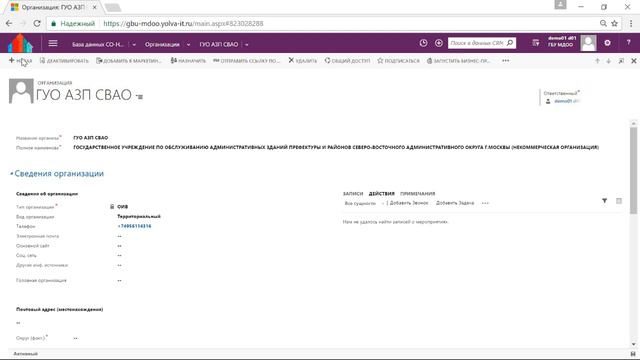Click Организации in the navigation bar
The width and height of the screenshot is (640, 360).
(162, 44)
